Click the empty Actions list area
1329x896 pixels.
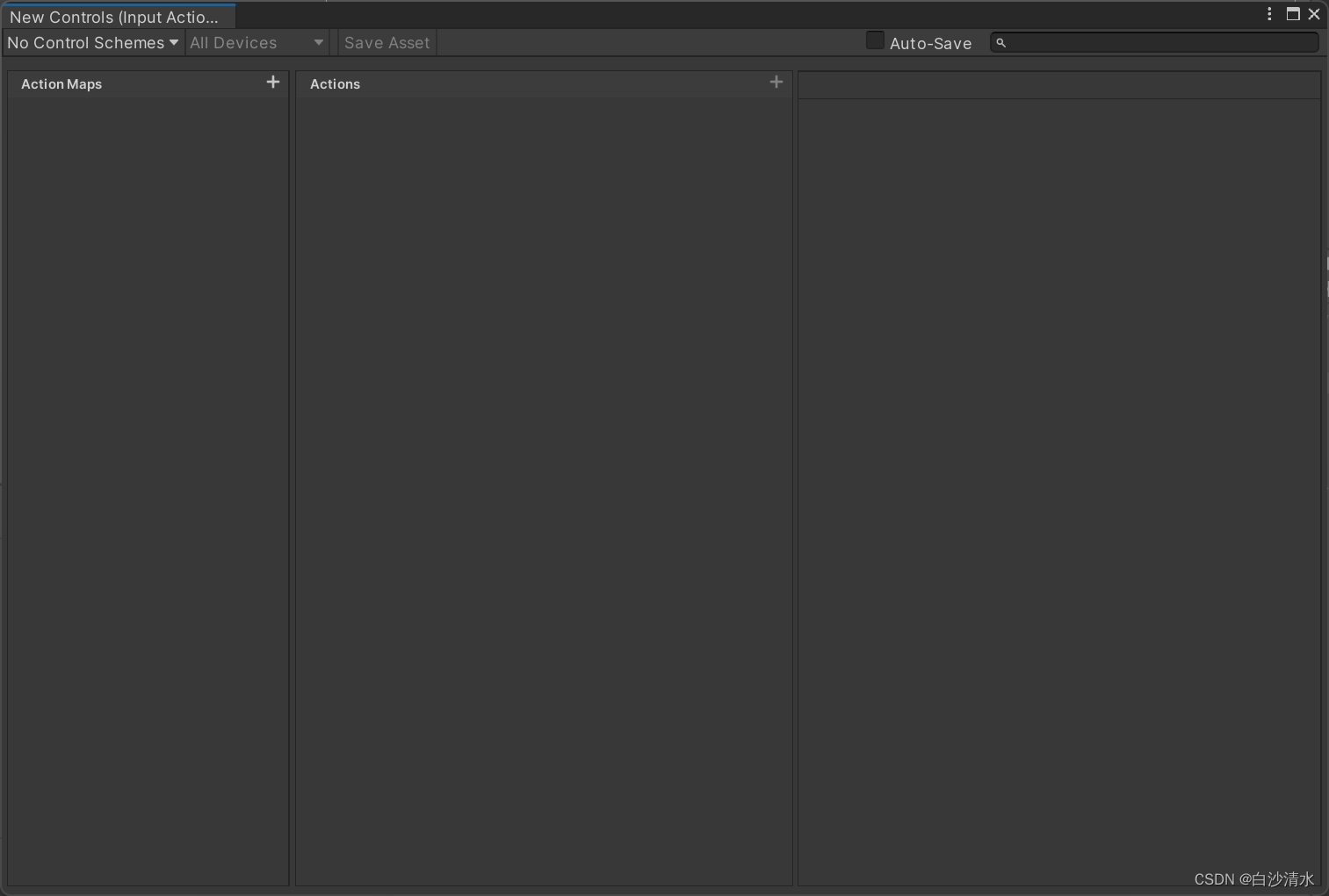[x=545, y=439]
